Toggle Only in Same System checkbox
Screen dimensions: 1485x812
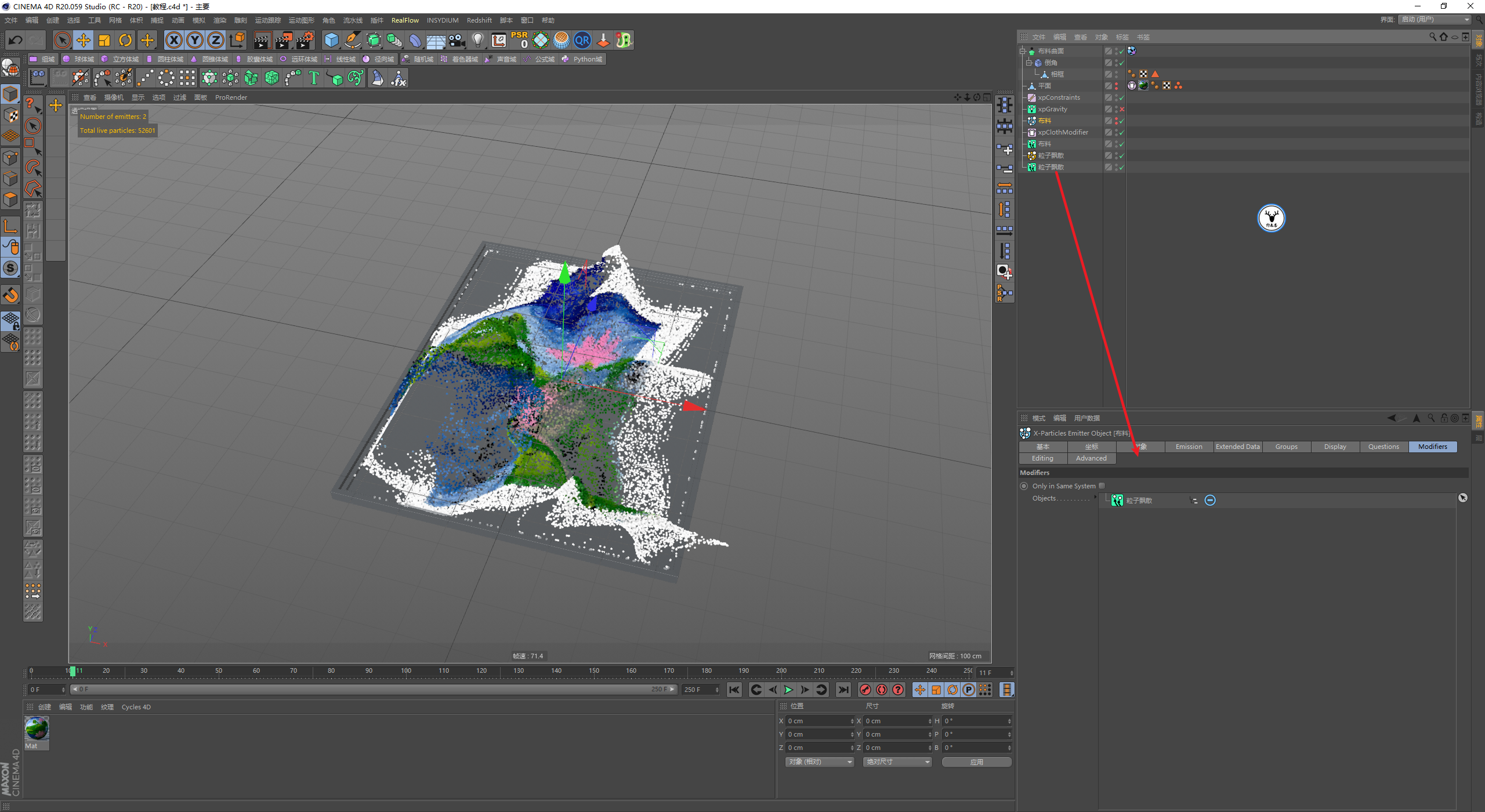click(1102, 486)
